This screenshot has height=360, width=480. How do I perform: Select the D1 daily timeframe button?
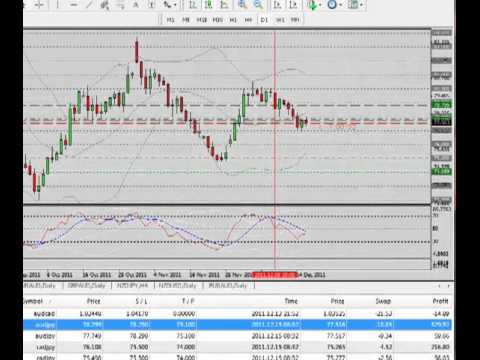click(x=264, y=20)
